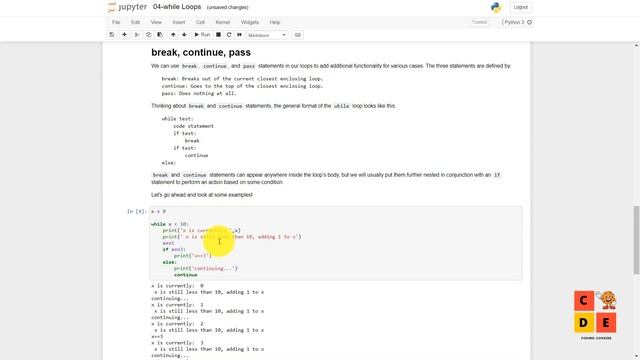Image resolution: width=640 pixels, height=360 pixels.
Task: Open the Kernel menu
Action: [x=223, y=22]
